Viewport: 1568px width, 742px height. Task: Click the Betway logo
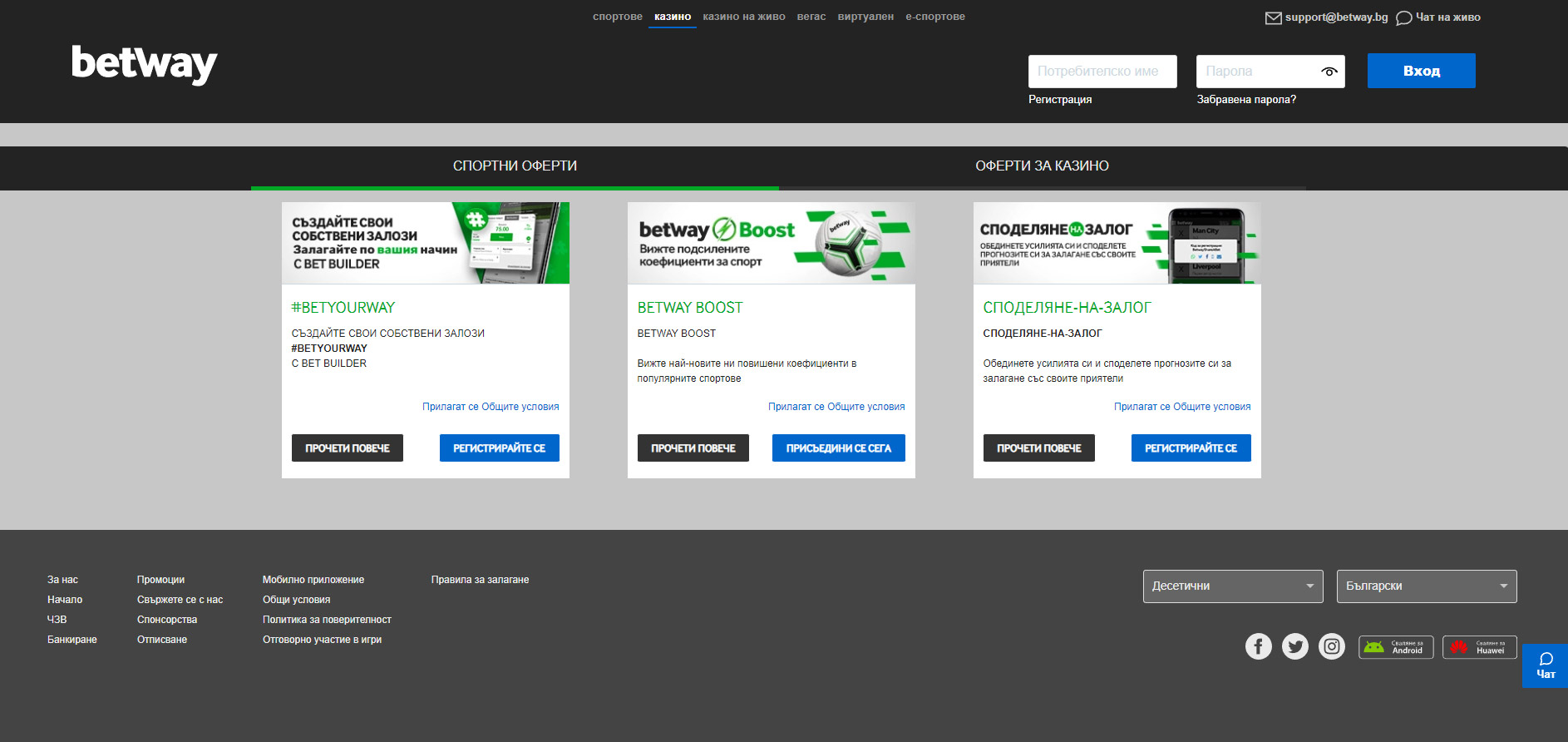(x=144, y=65)
